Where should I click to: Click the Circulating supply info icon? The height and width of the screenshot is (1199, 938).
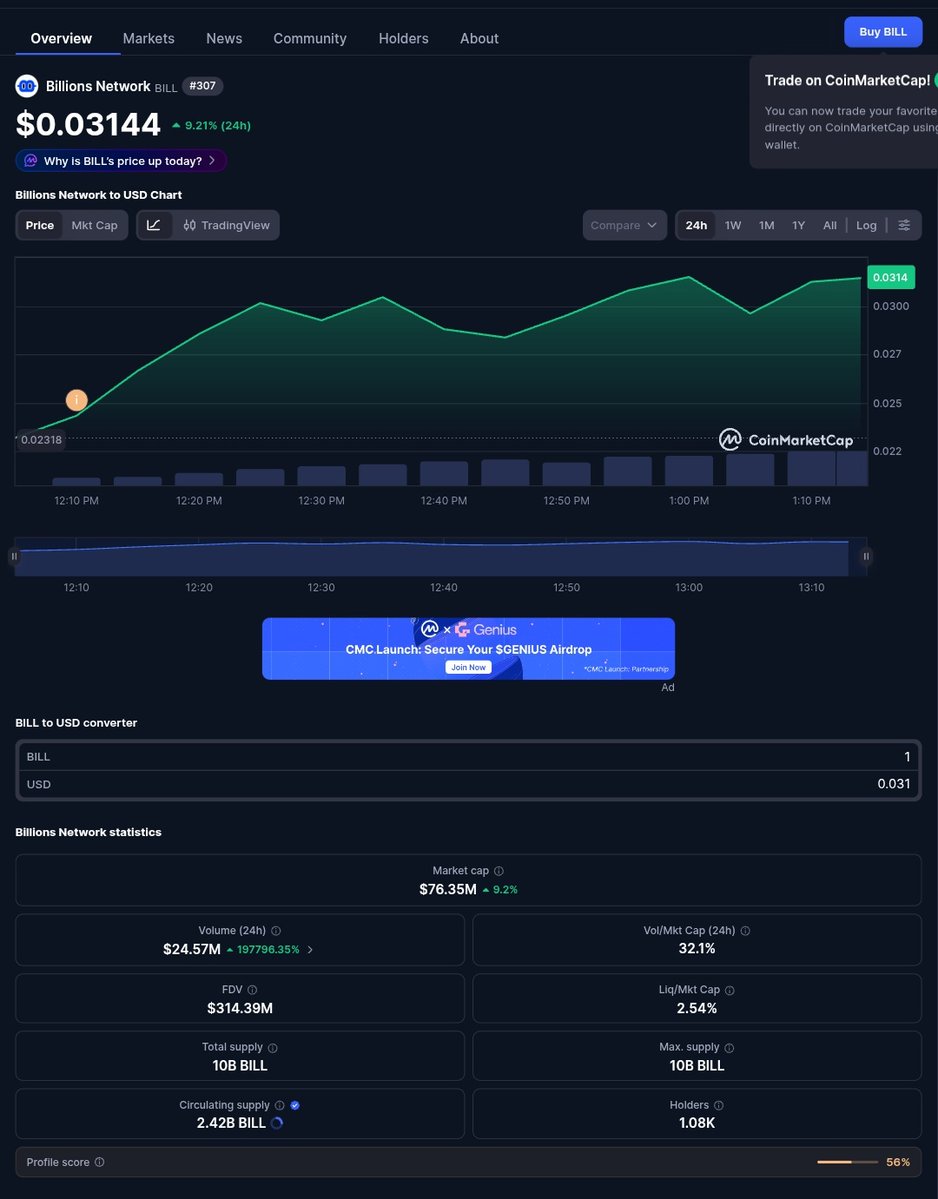point(280,1106)
